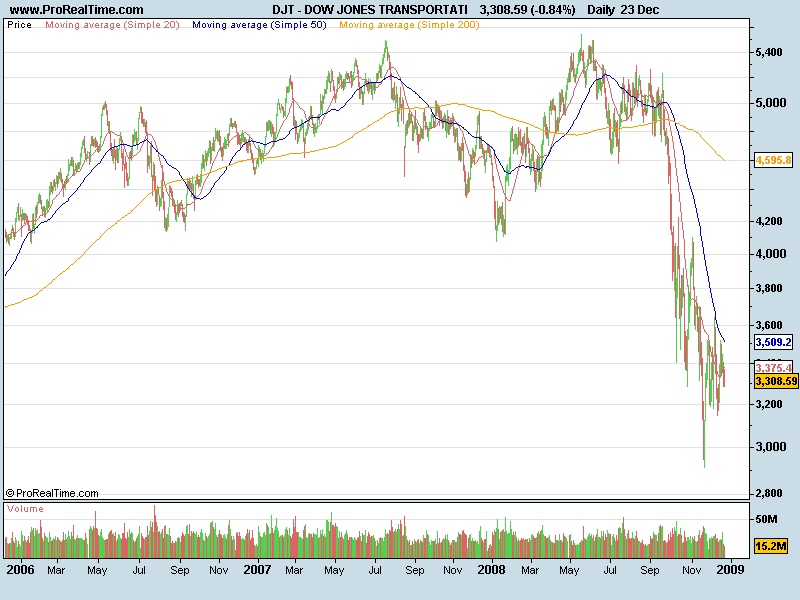
Task: Select the Moving average (Simple 50) legend
Action: tap(259, 24)
